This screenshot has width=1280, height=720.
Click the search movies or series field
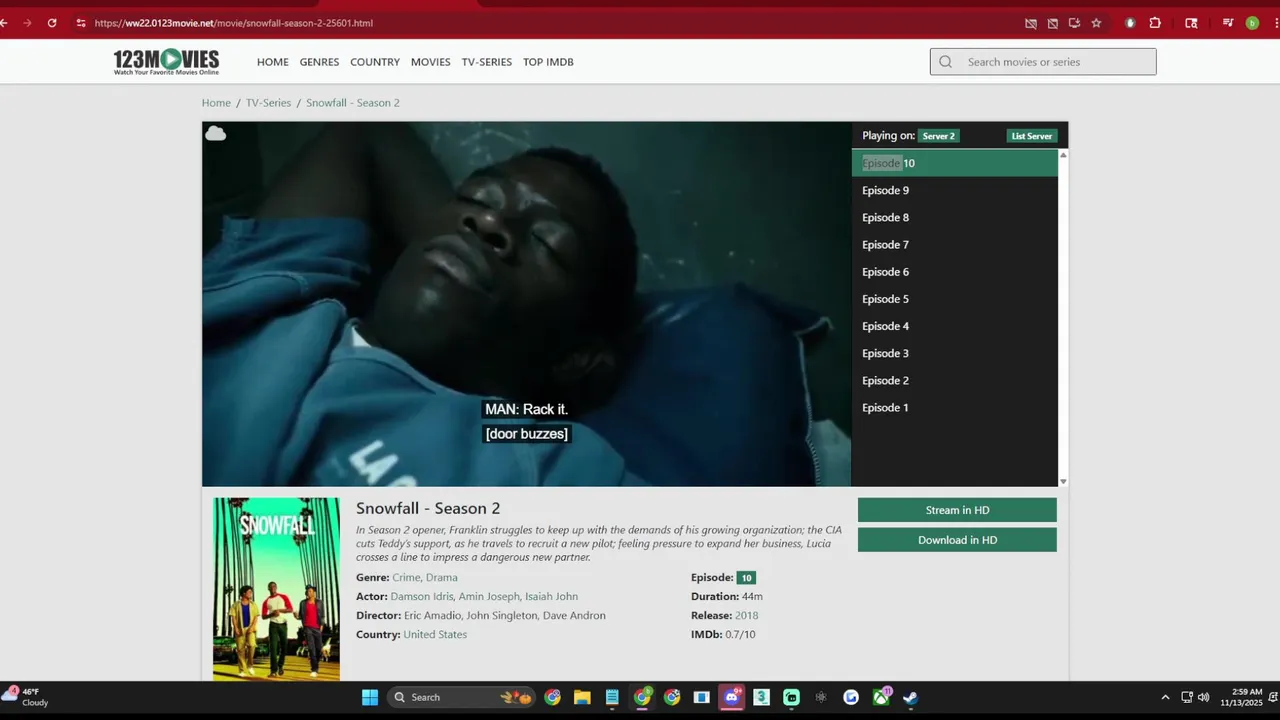[1043, 62]
